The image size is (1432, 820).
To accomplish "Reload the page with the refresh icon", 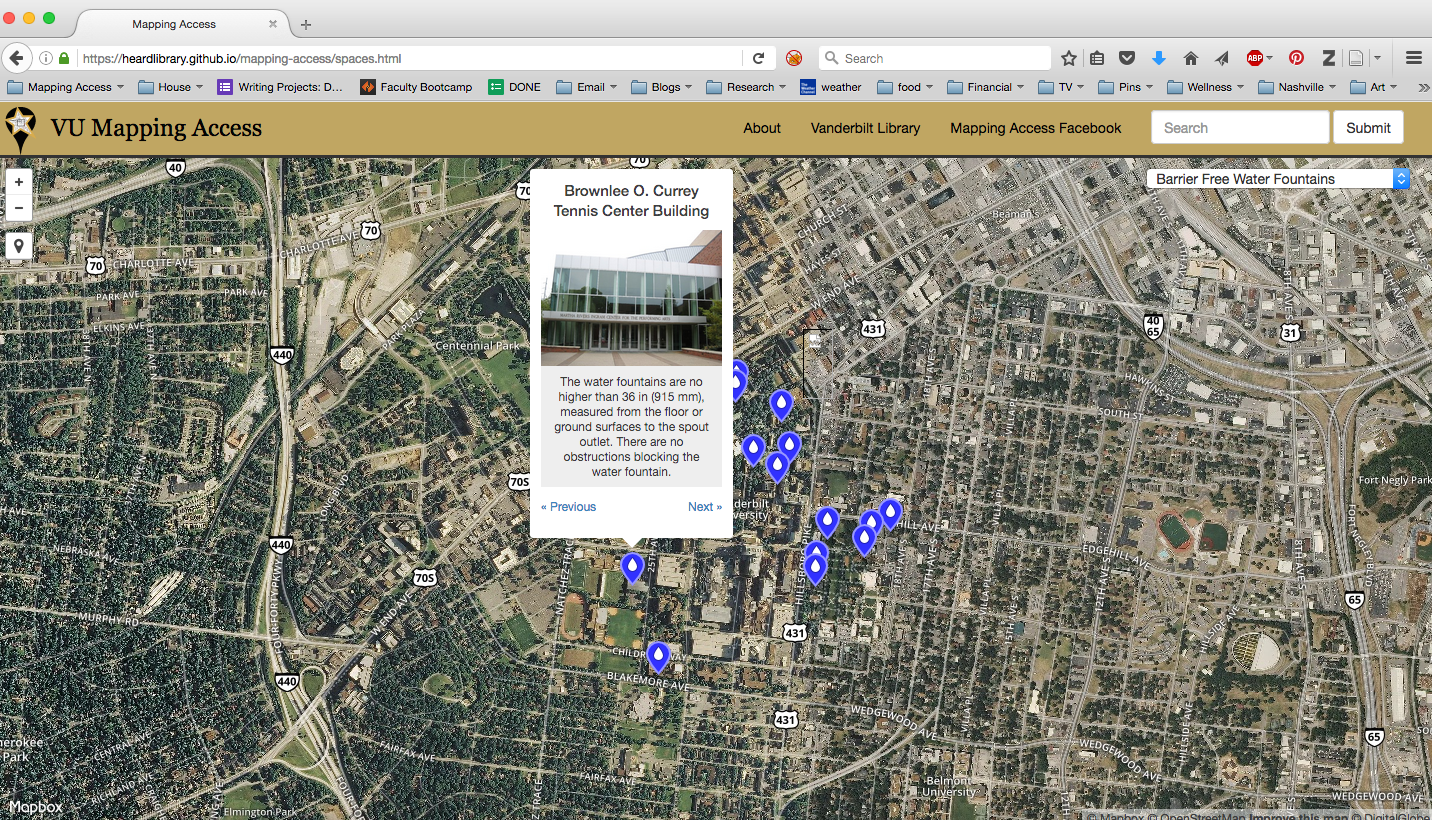I will click(758, 58).
